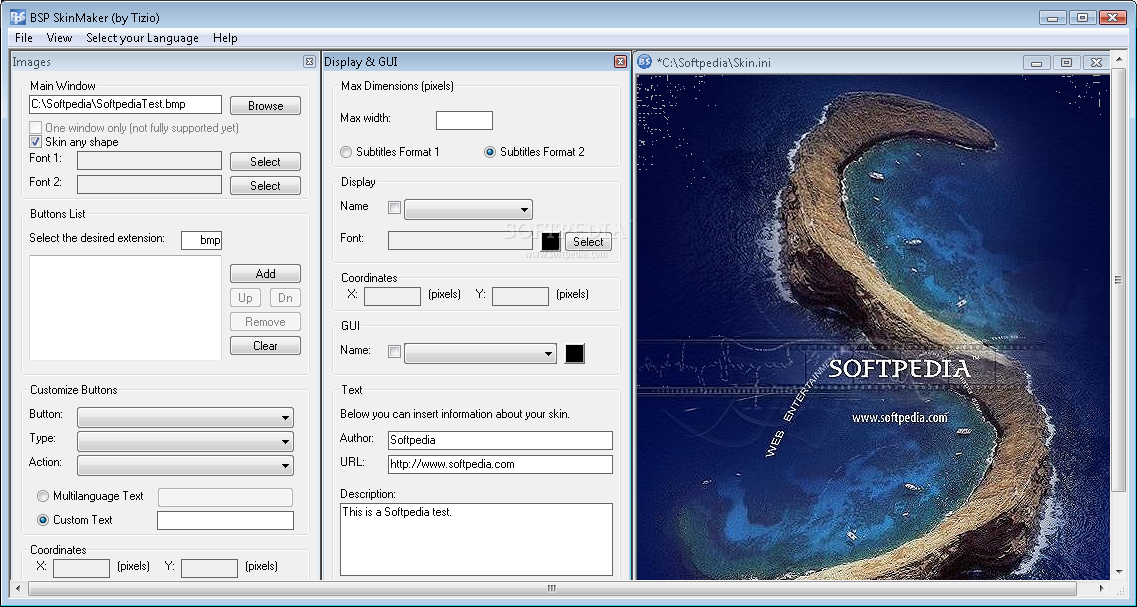Screen dimensions: 1137x607
Task: Click the Custom Text input field
Action: 226,520
